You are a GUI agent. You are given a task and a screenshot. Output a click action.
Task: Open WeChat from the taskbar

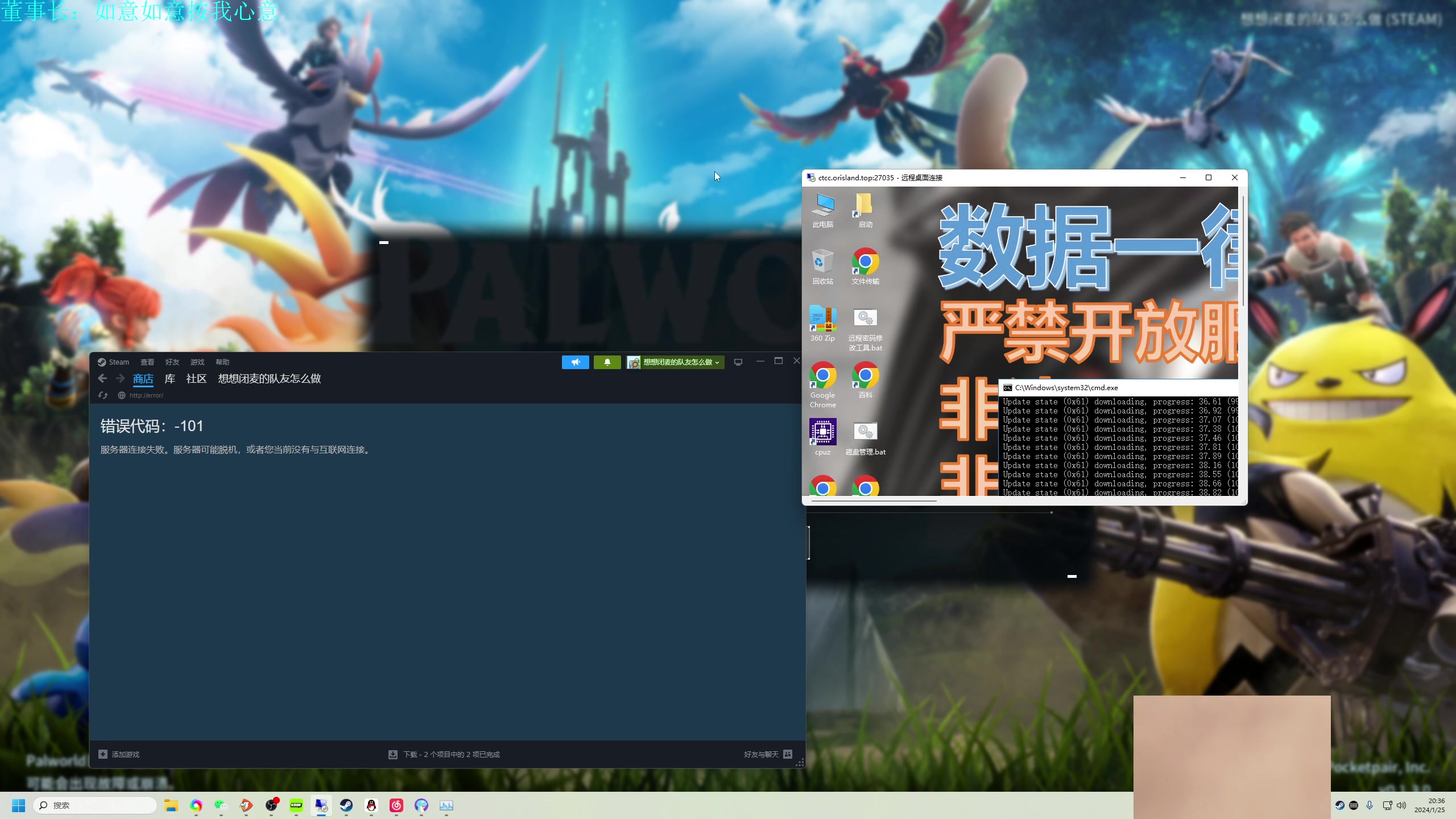click(x=221, y=805)
